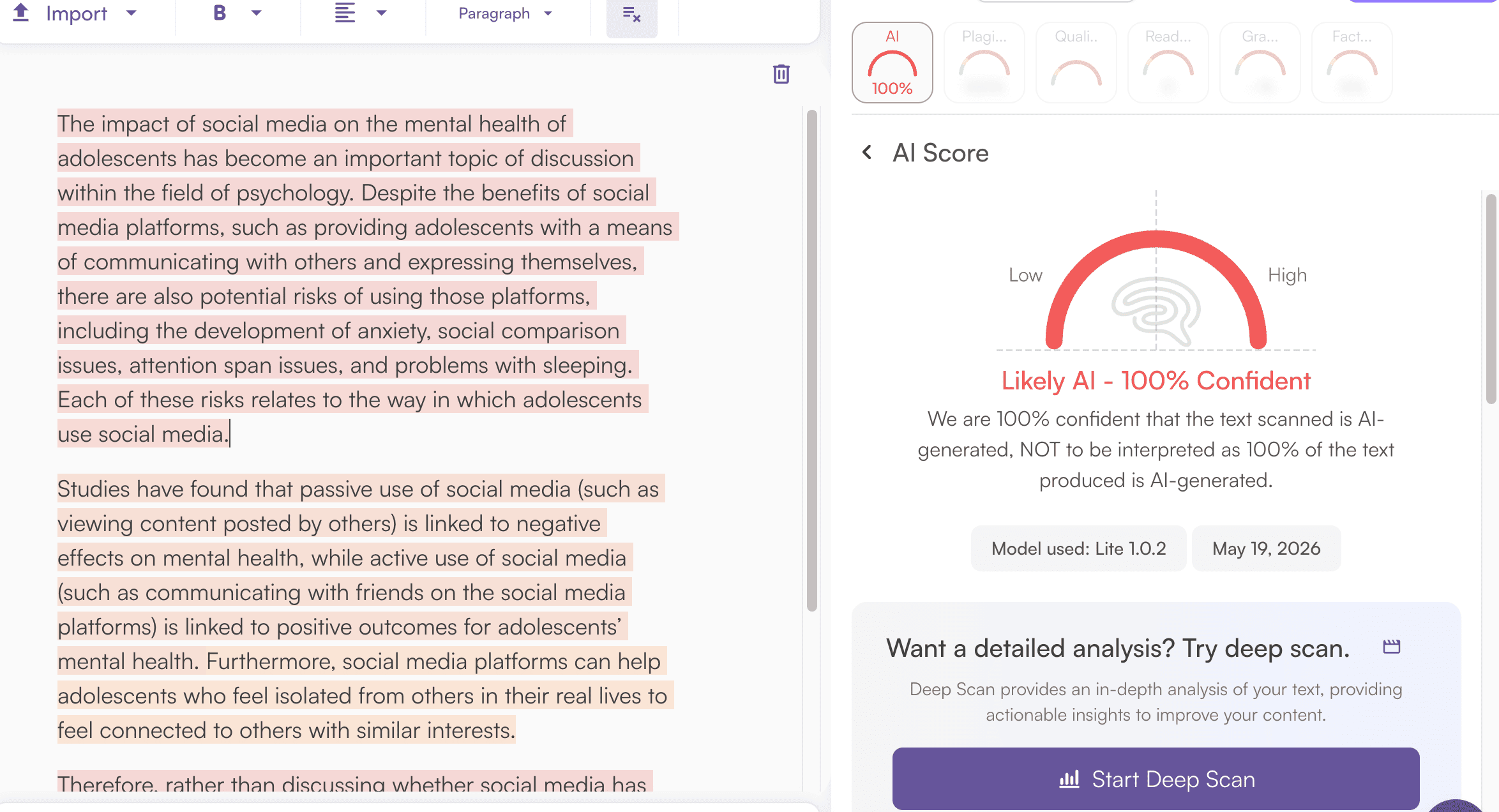Click the May 19, 2026 date chip
The image size is (1499, 812).
tap(1266, 548)
